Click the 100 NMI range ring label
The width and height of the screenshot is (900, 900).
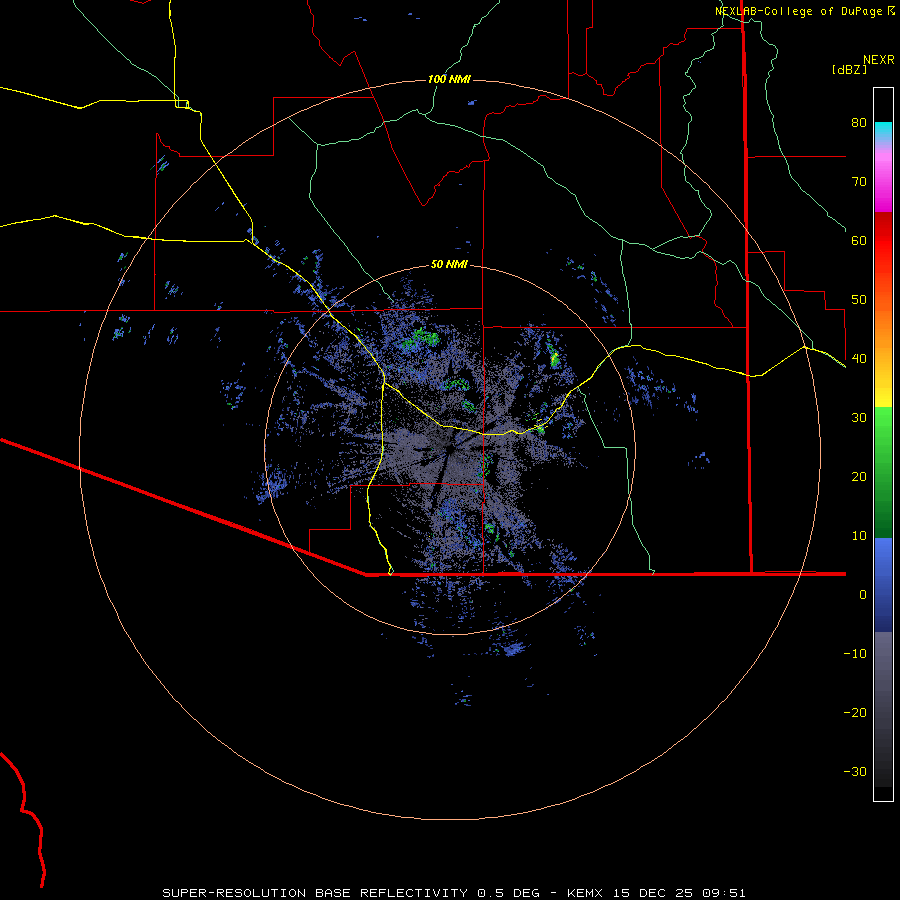pos(449,79)
